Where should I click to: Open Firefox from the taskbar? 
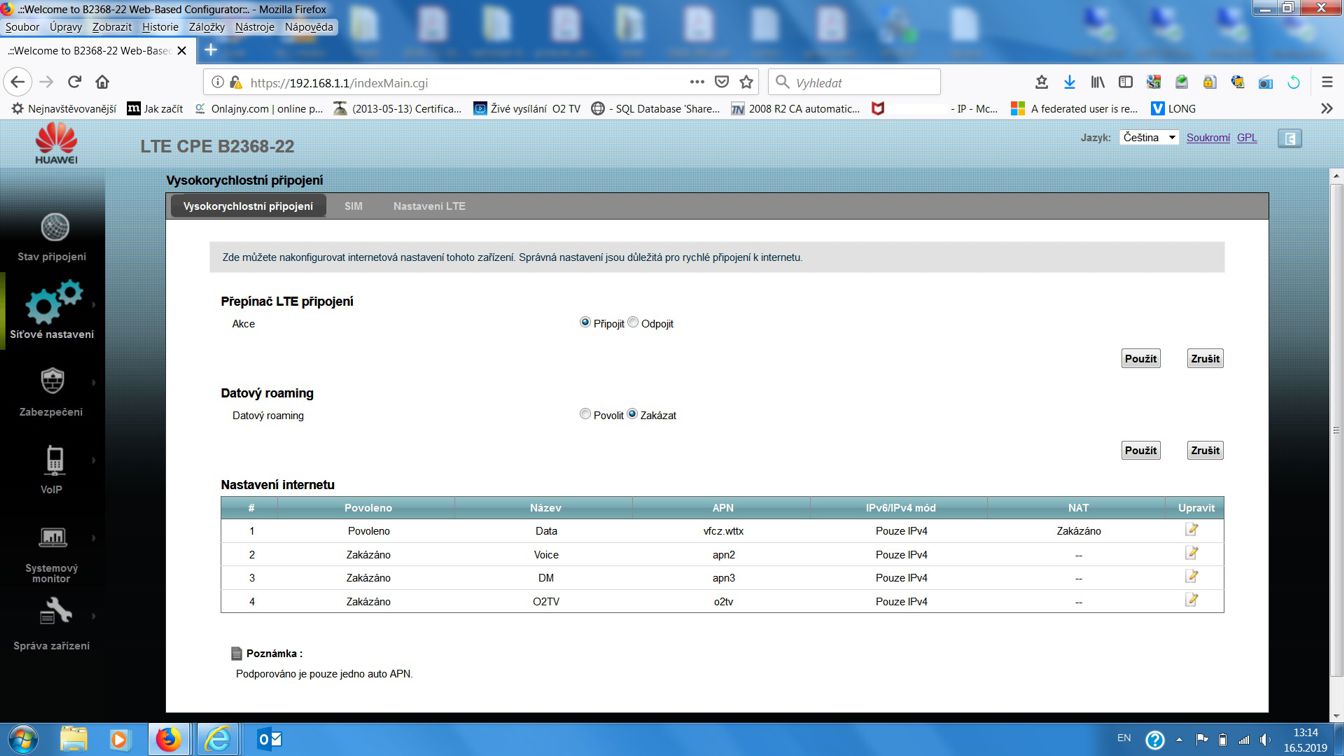pyautogui.click(x=169, y=739)
